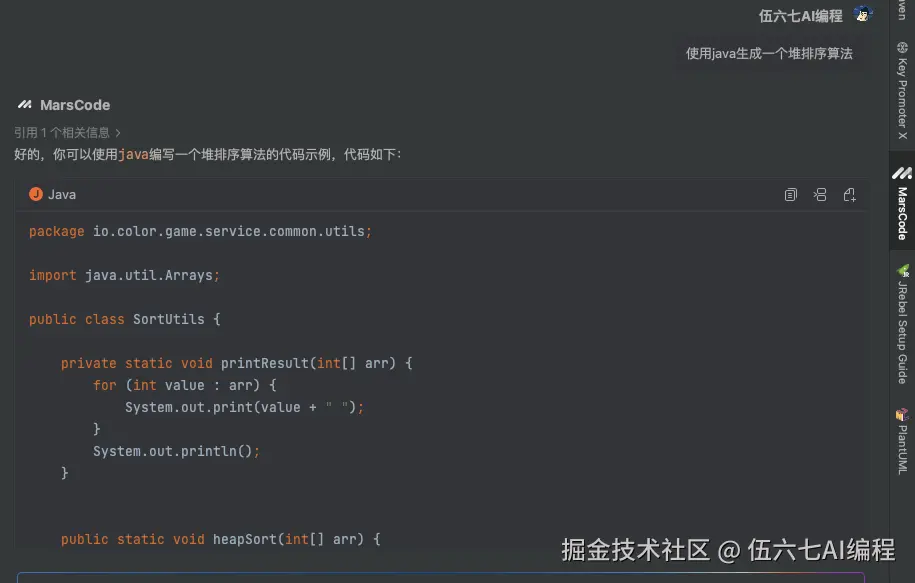The image size is (915, 583).
Task: Click the System.out.print(value + " ") line
Action: 245,407
